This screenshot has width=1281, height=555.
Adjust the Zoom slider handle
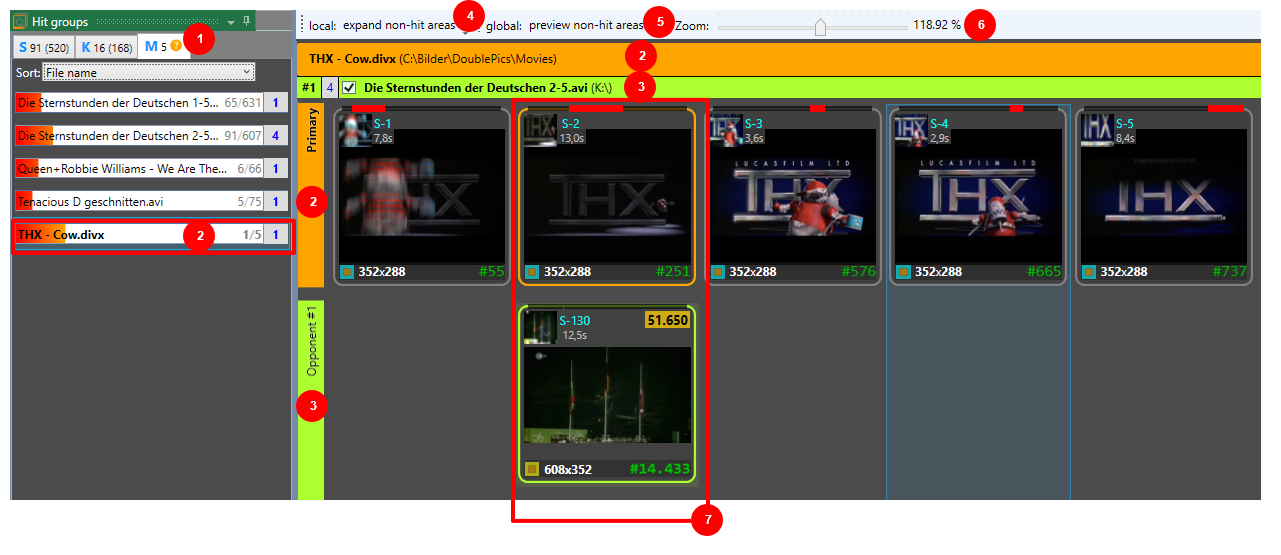(x=821, y=26)
